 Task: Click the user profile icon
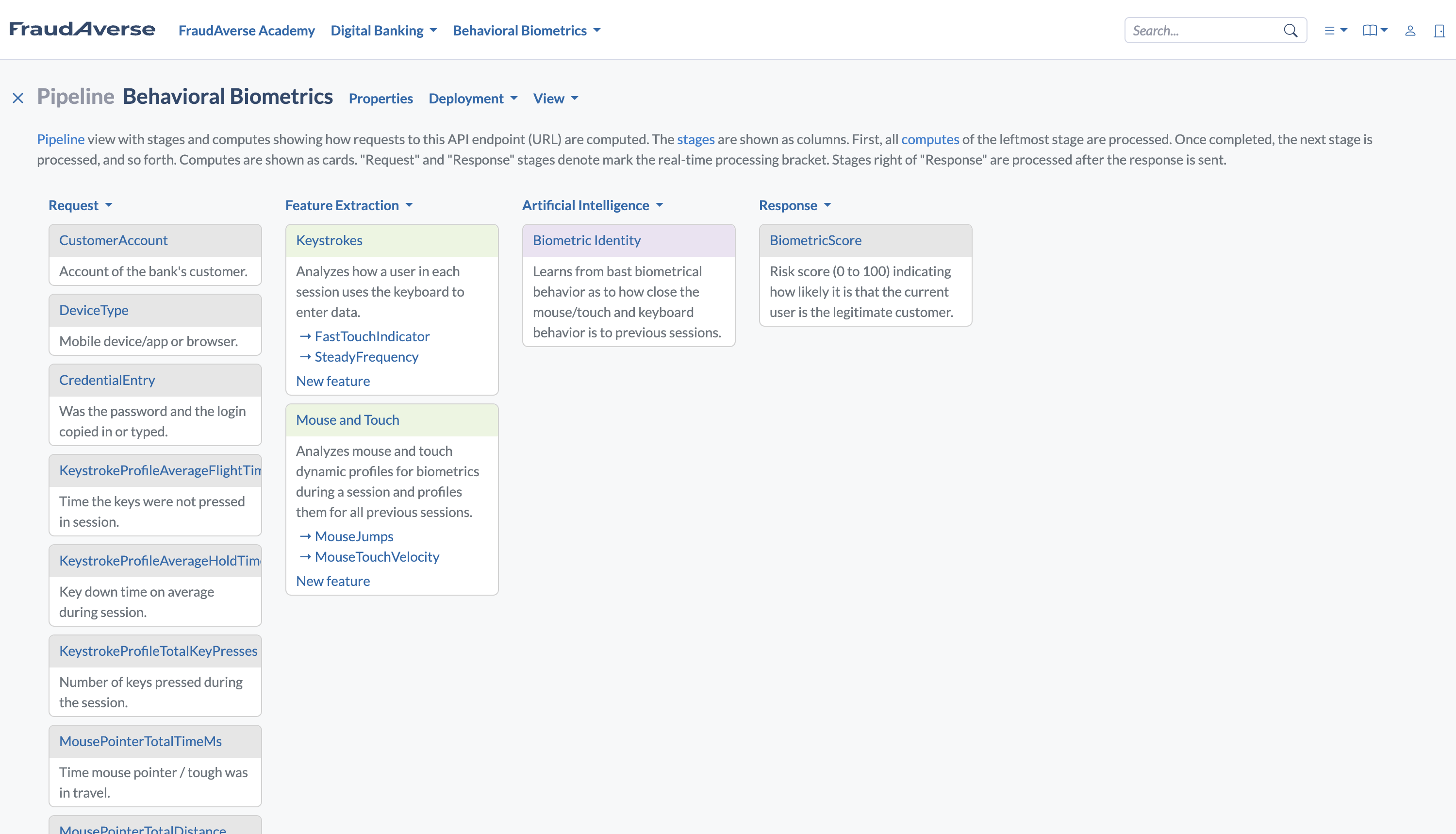tap(1410, 31)
